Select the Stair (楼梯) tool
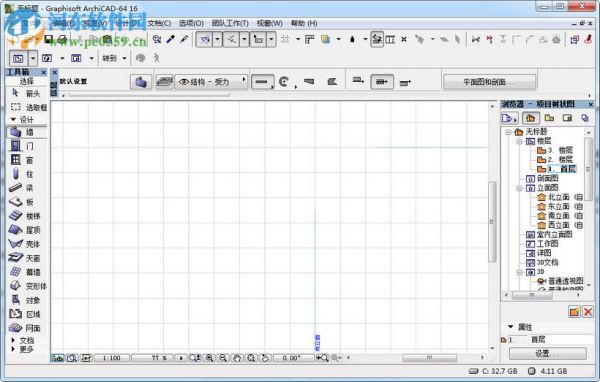The image size is (600, 382). (x=26, y=216)
